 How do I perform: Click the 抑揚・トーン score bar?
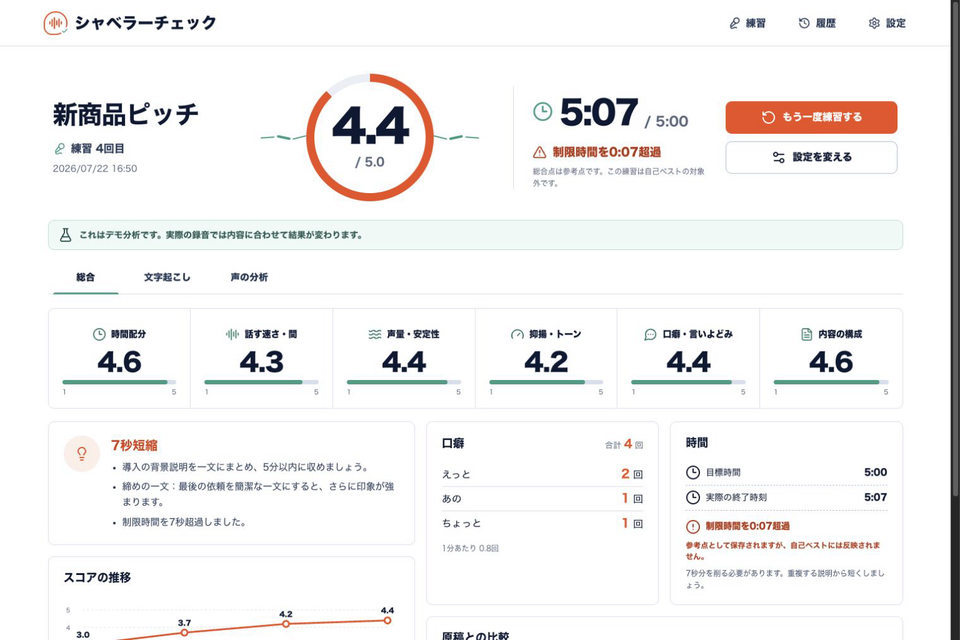tap(546, 382)
